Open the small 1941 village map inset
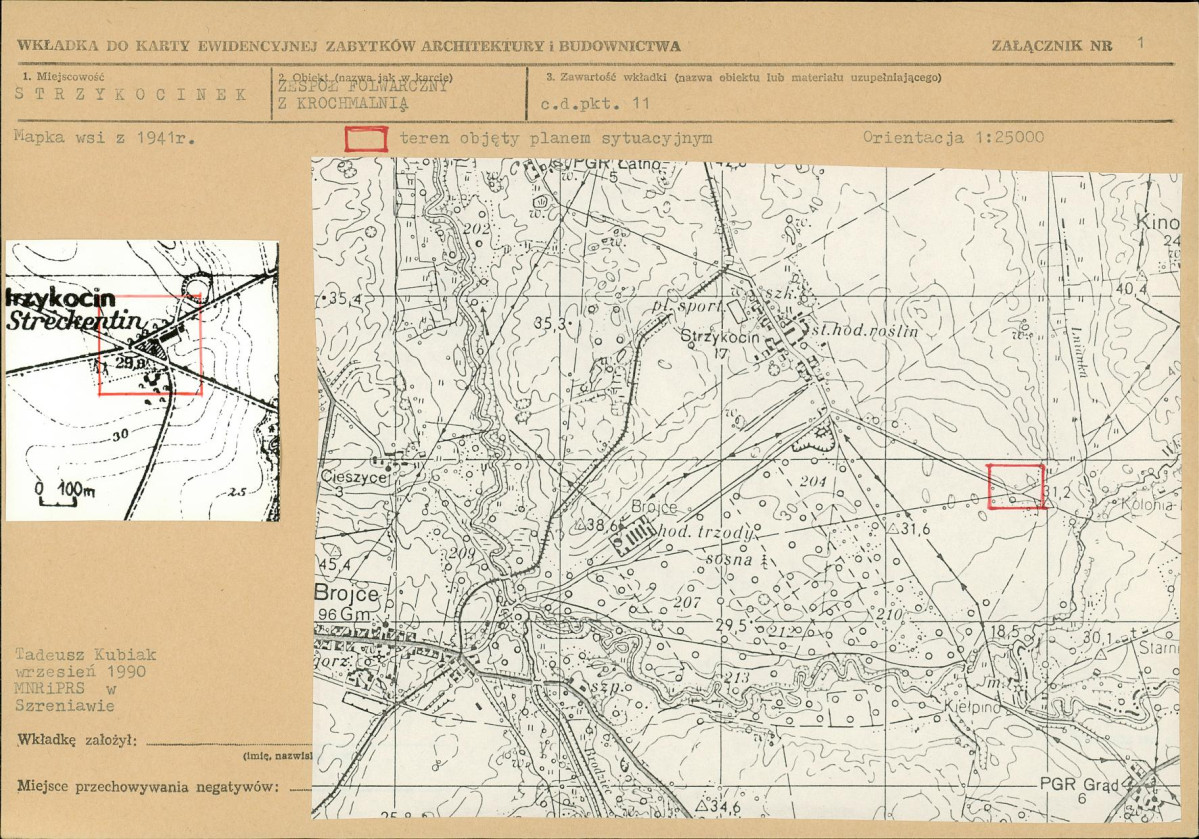Image resolution: width=1199 pixels, height=839 pixels. coord(142,381)
